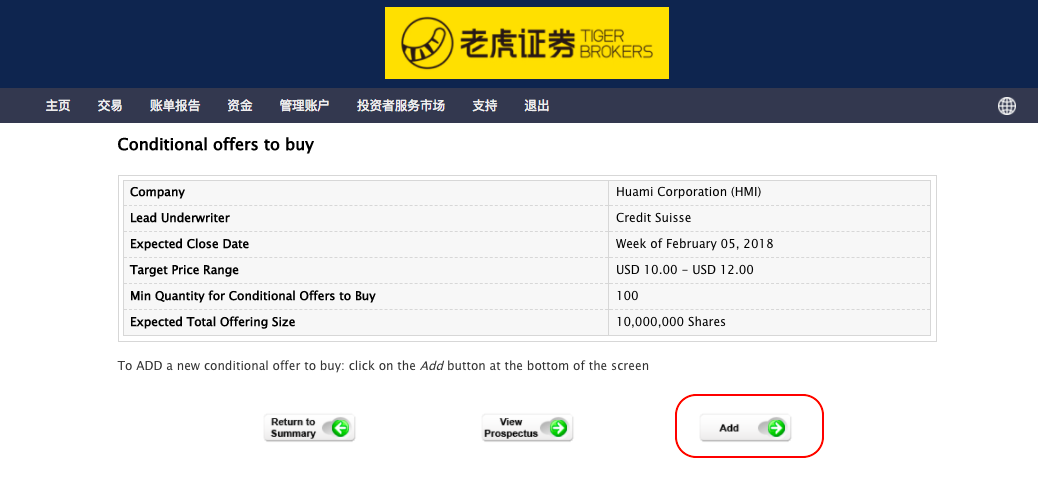Select 'Min Quantity for Conditional Offers to Buy' label
Screen dimensions: 1038x500
tap(253, 296)
